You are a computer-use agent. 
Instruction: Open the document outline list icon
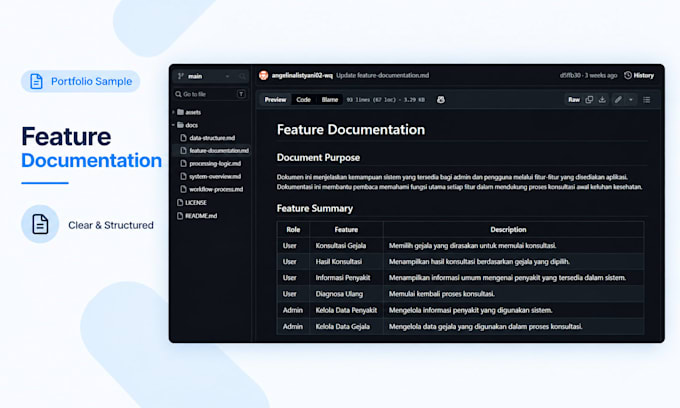[647, 100]
